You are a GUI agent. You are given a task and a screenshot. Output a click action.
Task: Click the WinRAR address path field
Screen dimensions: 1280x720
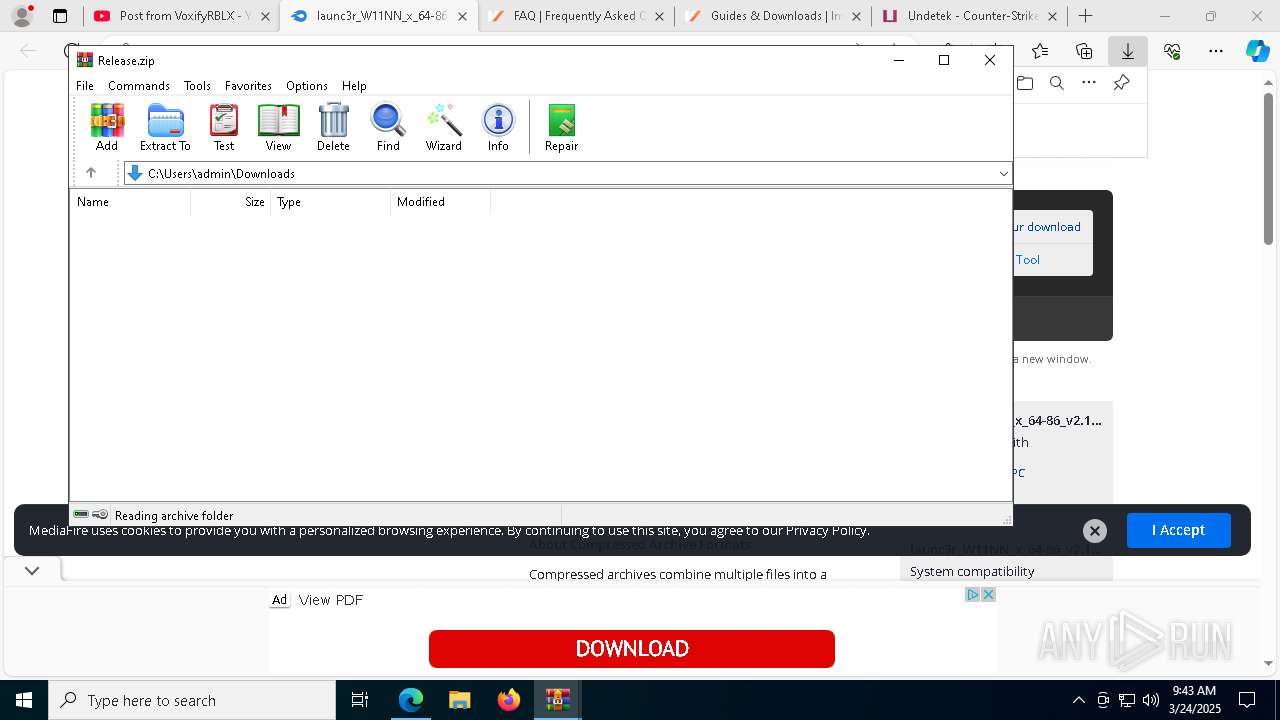tap(568, 173)
